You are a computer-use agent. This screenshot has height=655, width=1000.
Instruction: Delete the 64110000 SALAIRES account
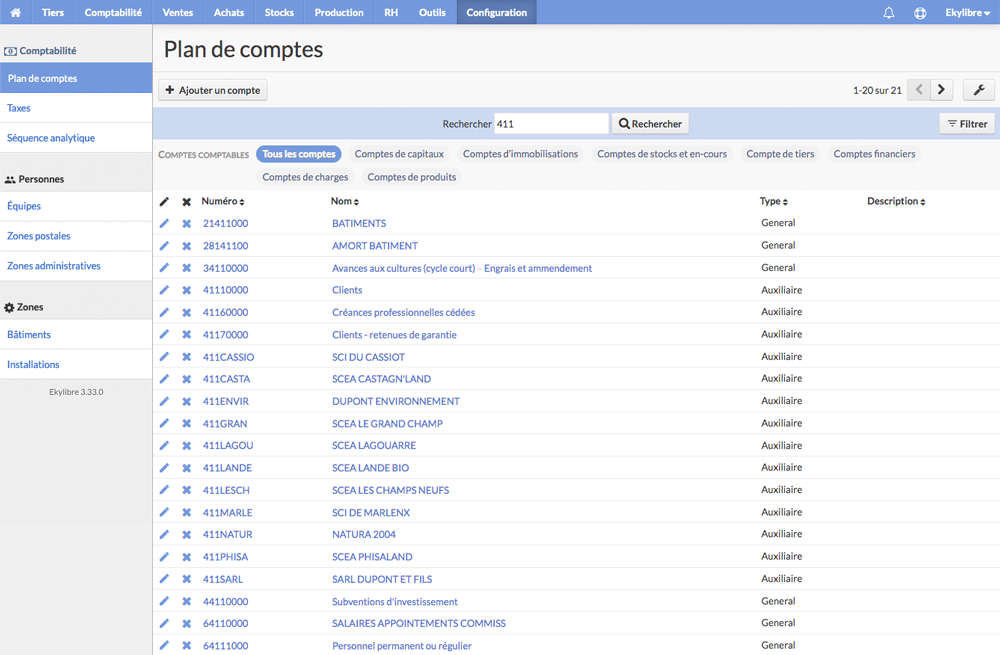[x=186, y=623]
